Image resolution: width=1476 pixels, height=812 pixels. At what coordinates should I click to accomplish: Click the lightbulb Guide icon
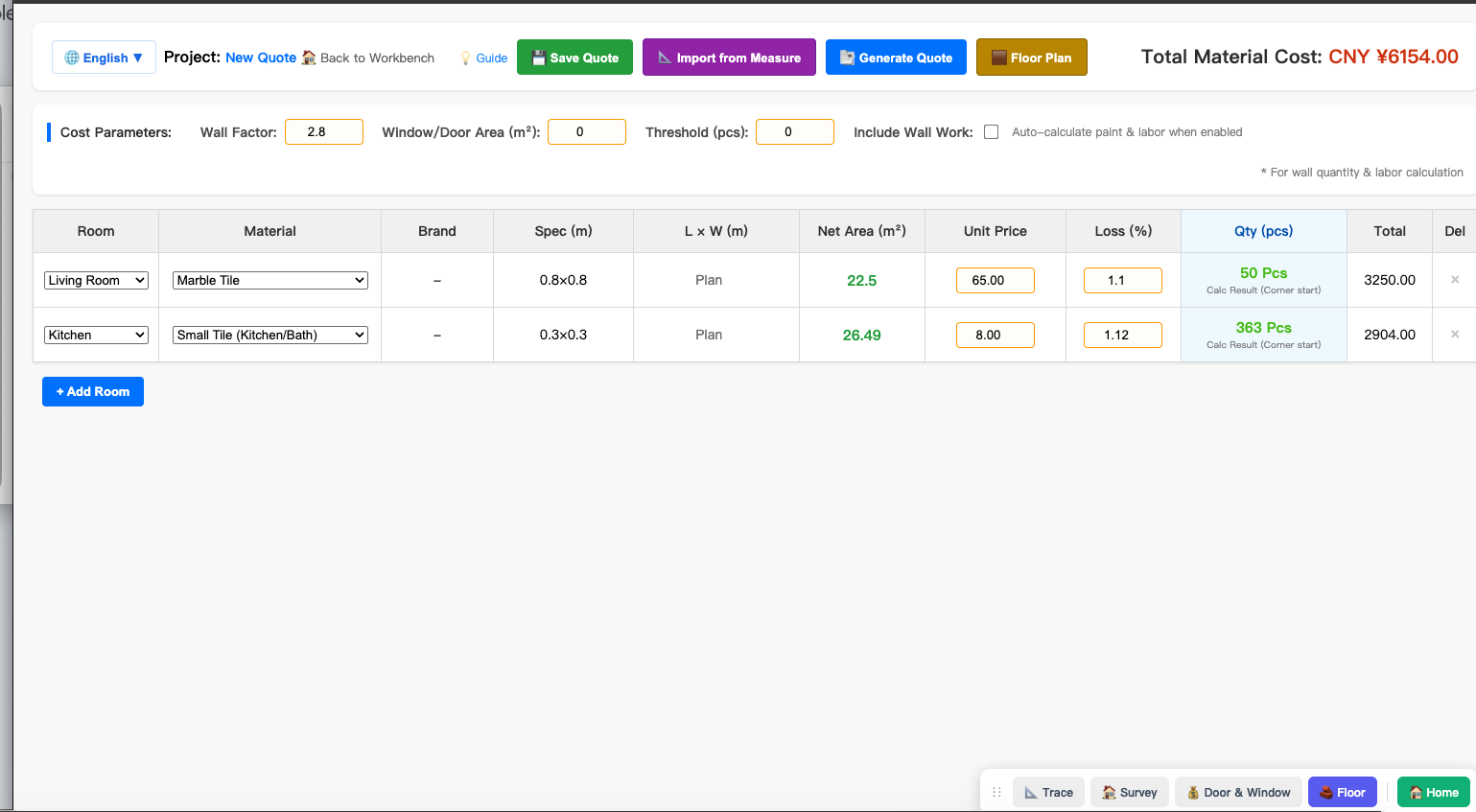click(x=466, y=58)
